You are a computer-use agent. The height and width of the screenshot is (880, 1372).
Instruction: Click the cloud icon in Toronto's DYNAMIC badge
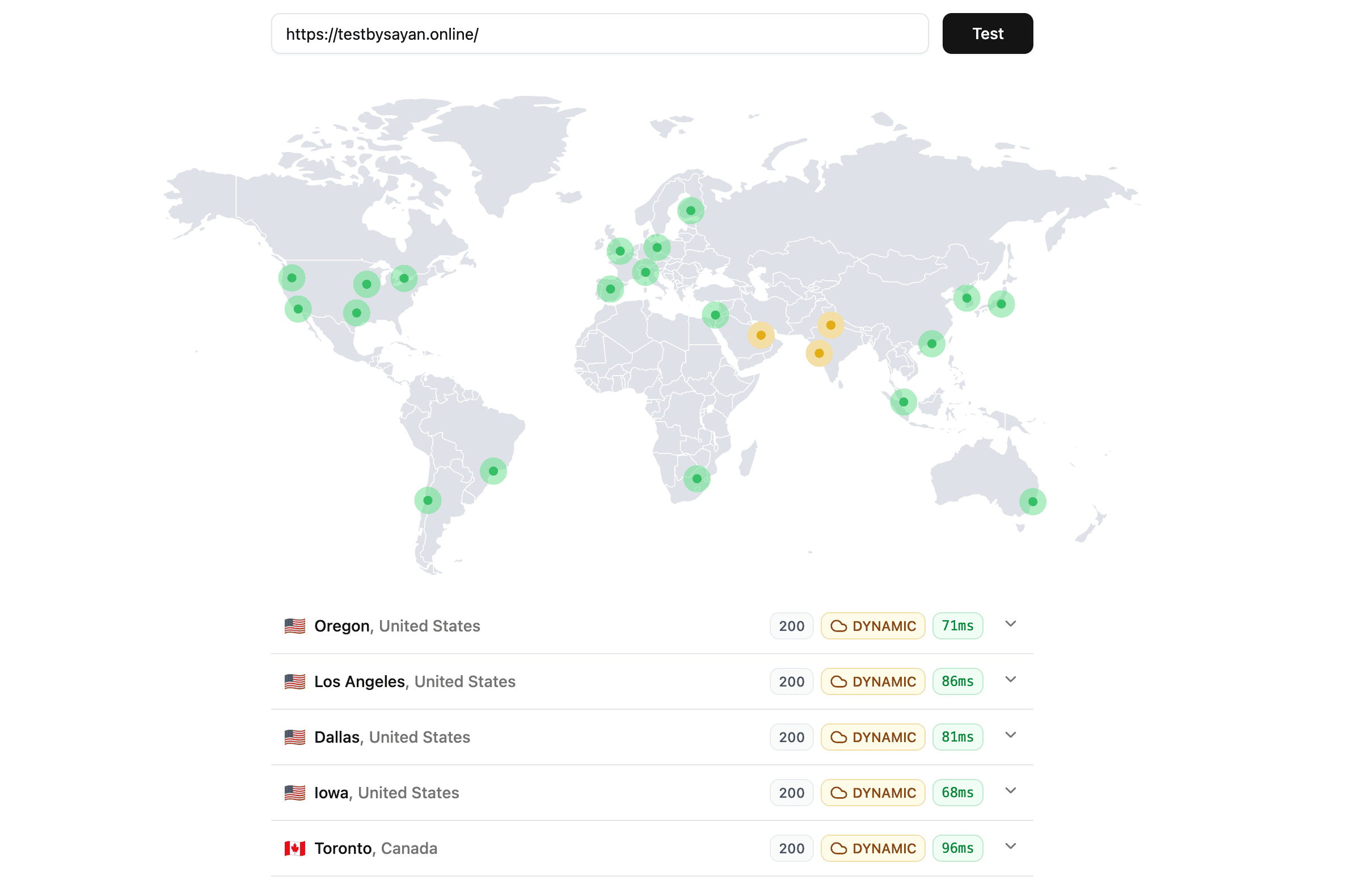pyautogui.click(x=838, y=848)
